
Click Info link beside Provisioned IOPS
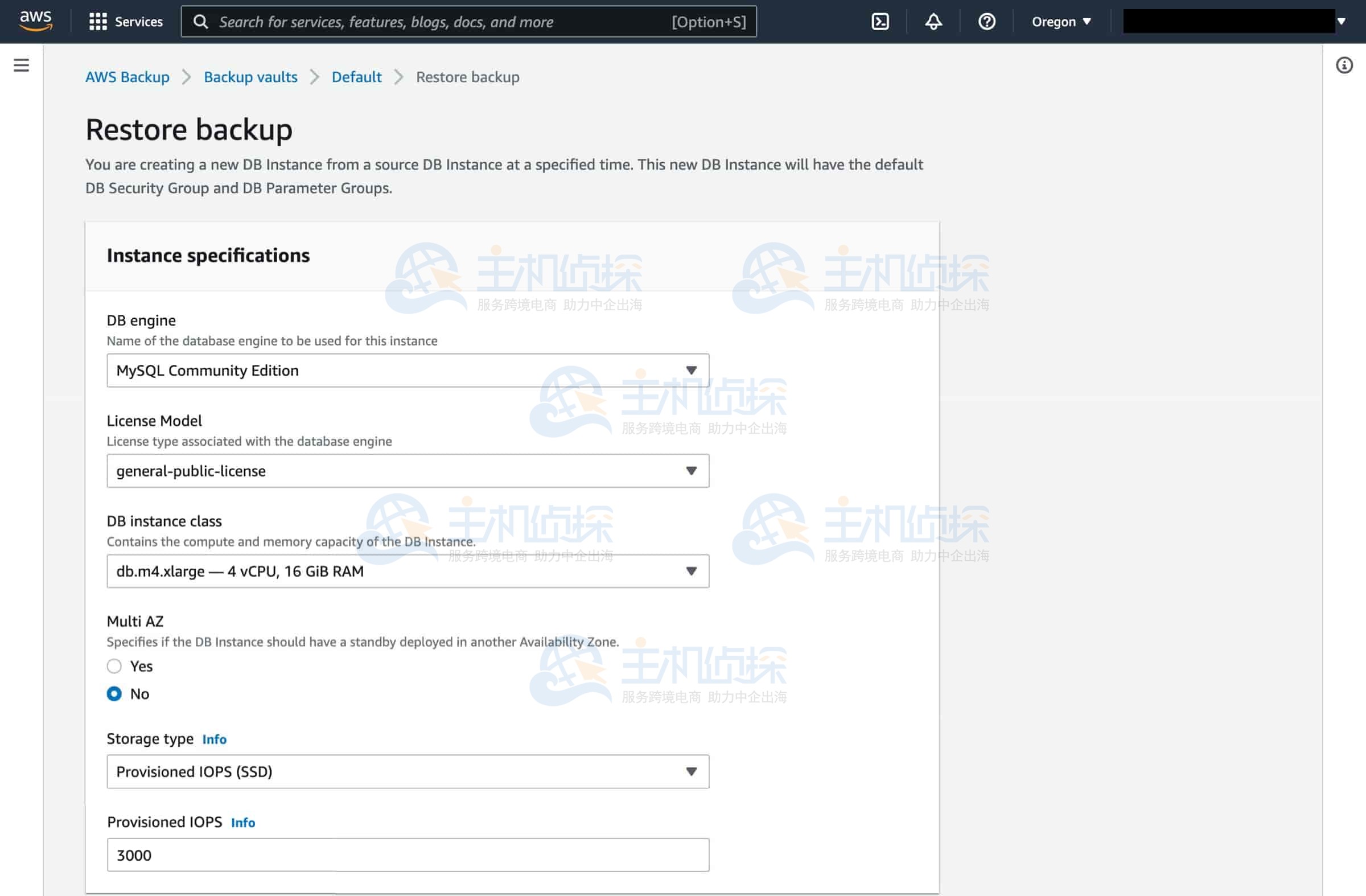(243, 823)
